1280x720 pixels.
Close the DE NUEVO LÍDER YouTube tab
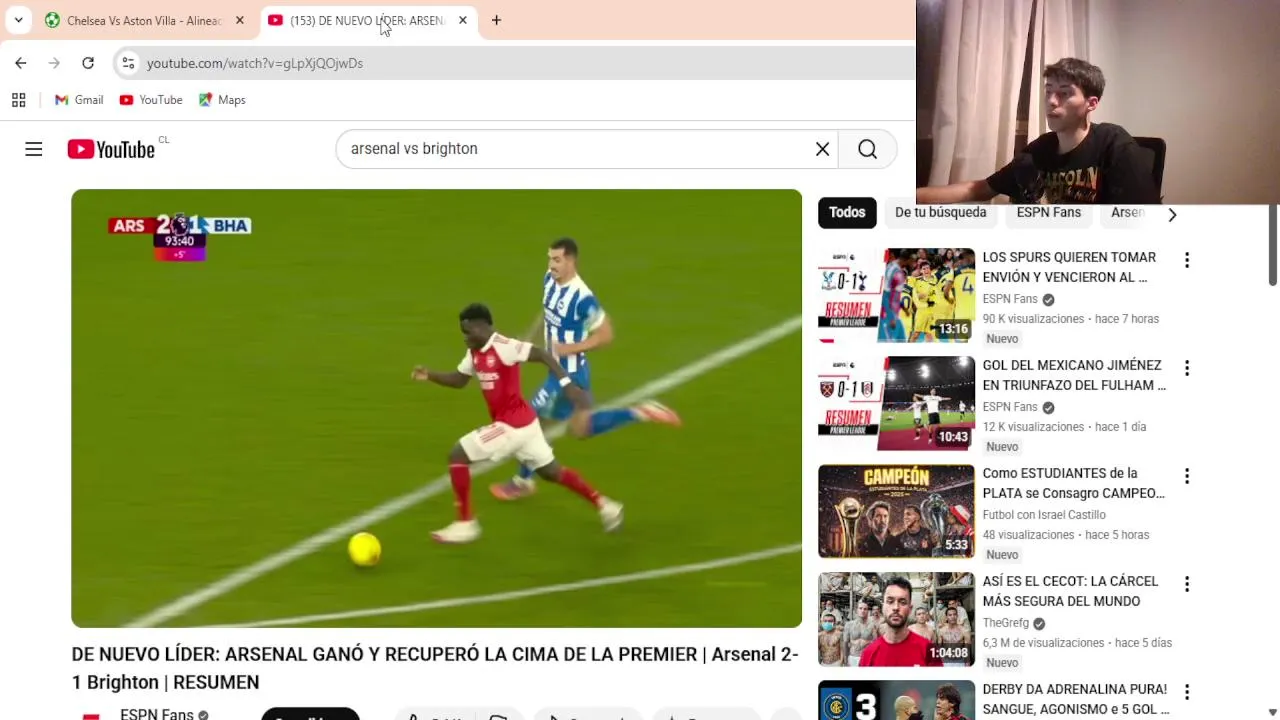click(462, 20)
